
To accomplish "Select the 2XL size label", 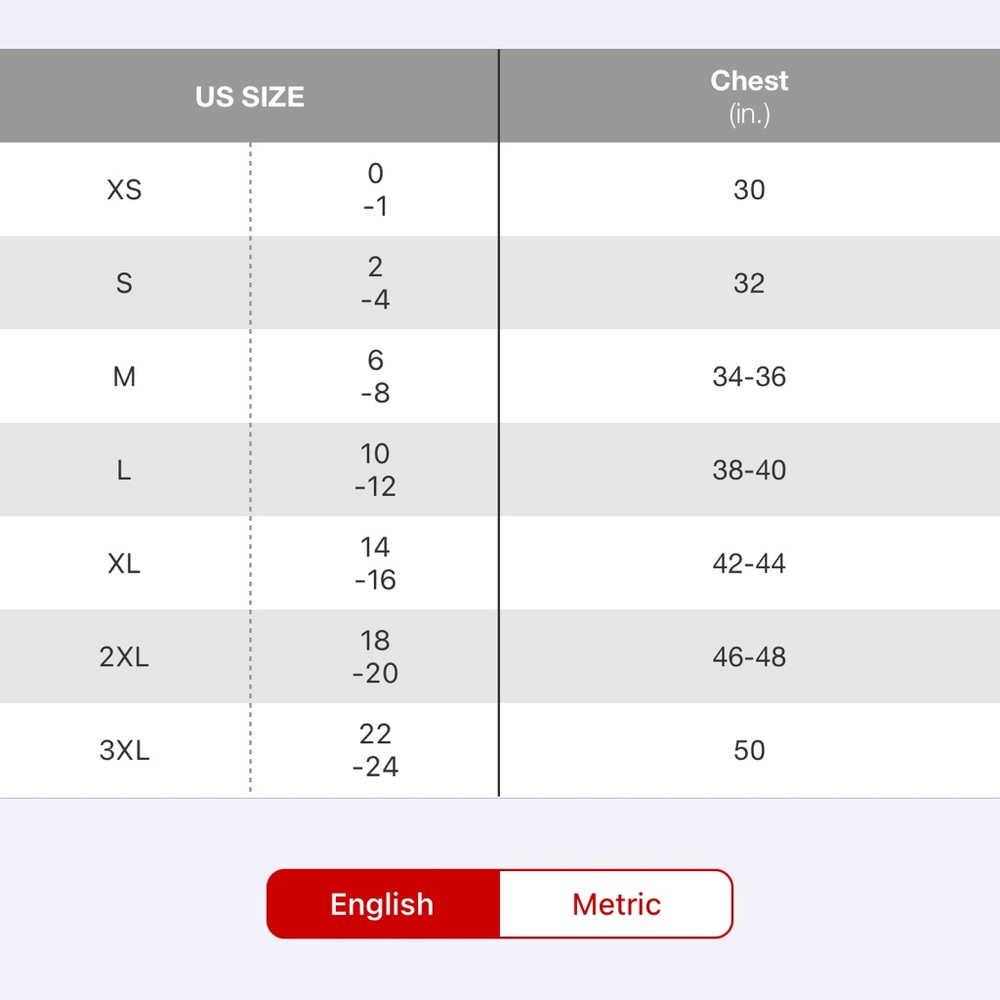I will point(124,656).
